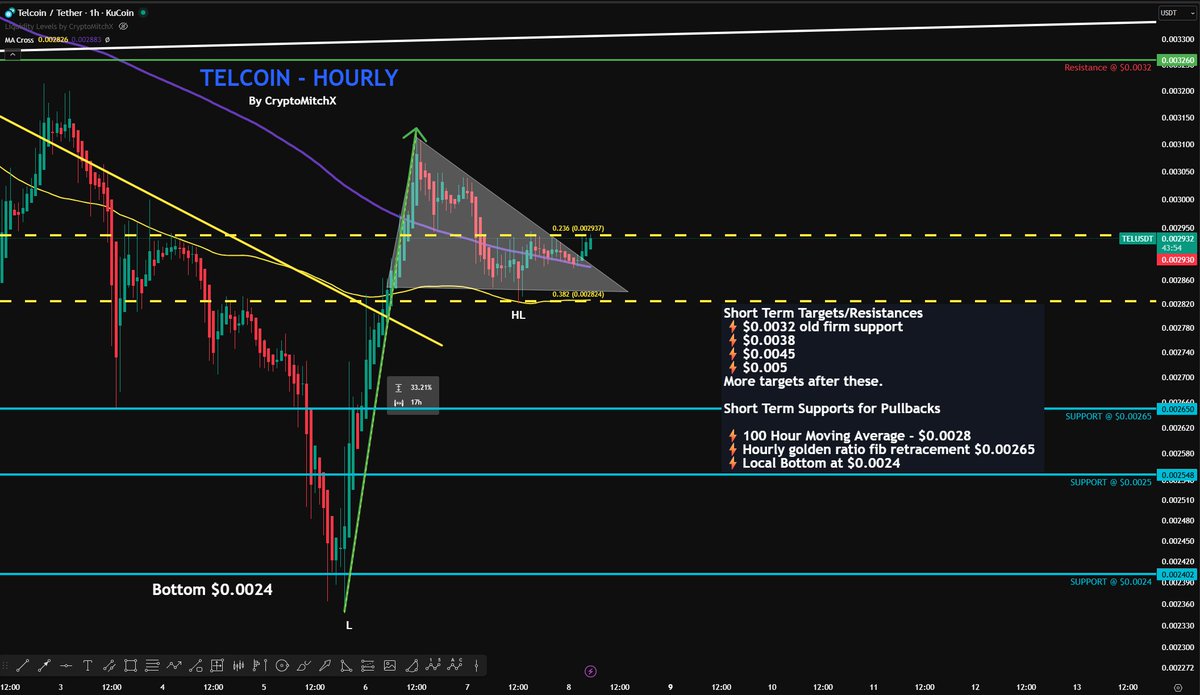Select the ABC correction wave tool

(455, 665)
